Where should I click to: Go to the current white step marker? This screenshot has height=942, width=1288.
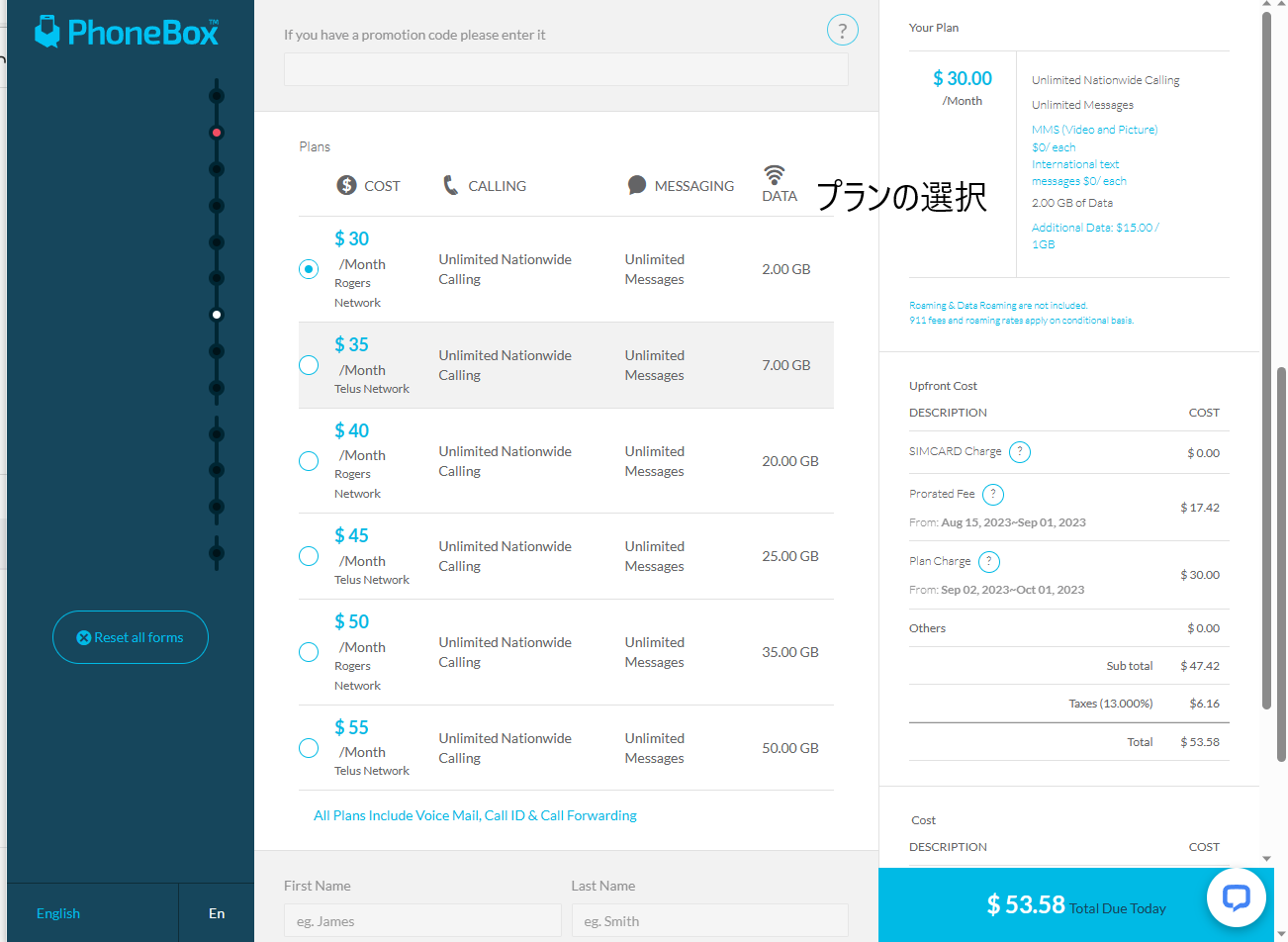point(217,315)
